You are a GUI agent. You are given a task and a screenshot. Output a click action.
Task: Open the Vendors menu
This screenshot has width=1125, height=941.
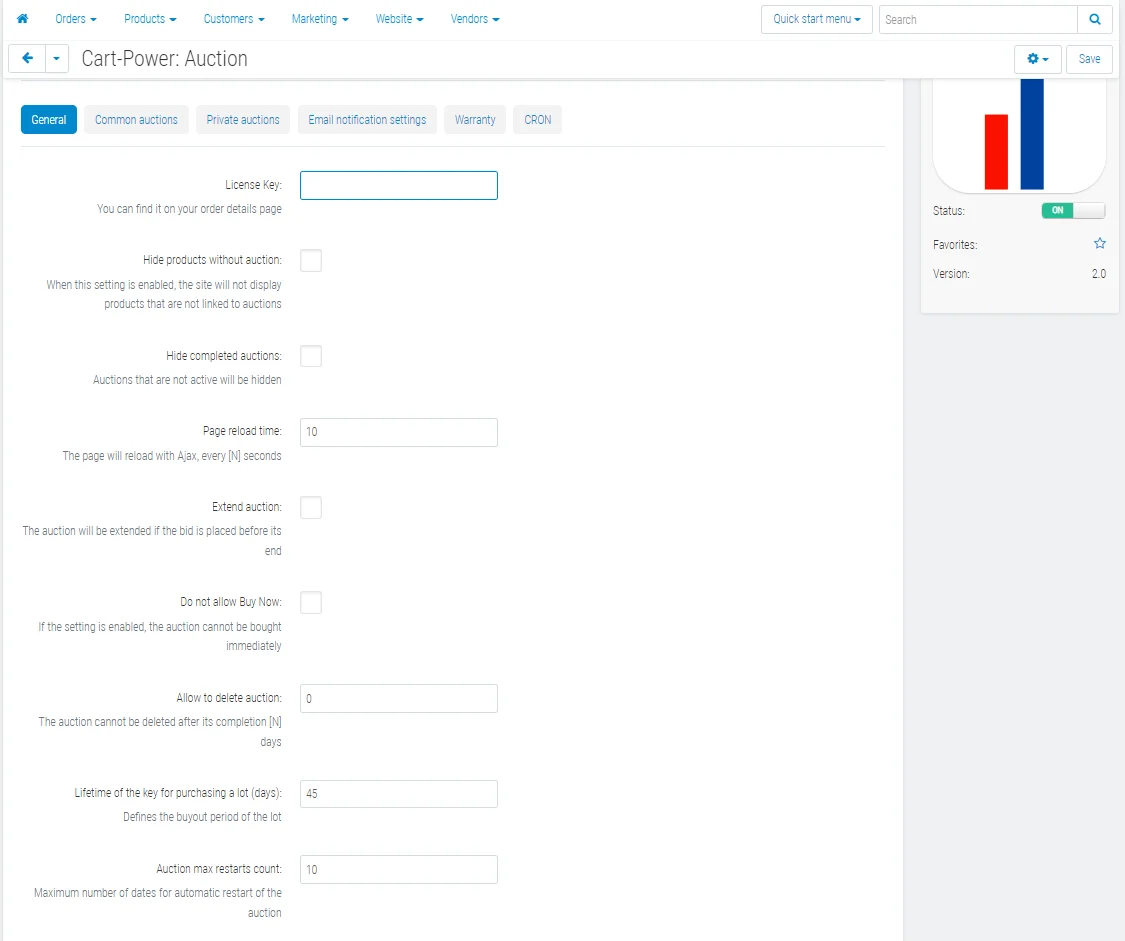pos(475,19)
